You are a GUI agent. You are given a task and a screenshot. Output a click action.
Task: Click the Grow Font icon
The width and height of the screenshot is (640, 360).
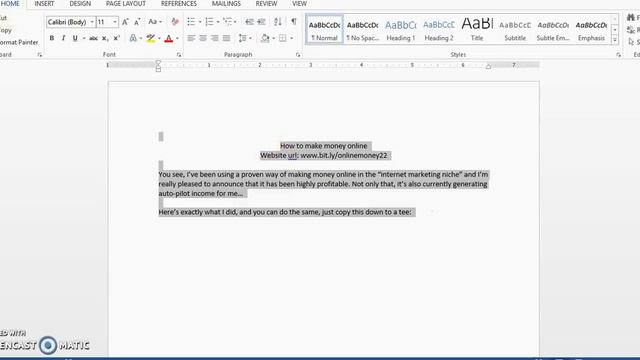(125, 22)
